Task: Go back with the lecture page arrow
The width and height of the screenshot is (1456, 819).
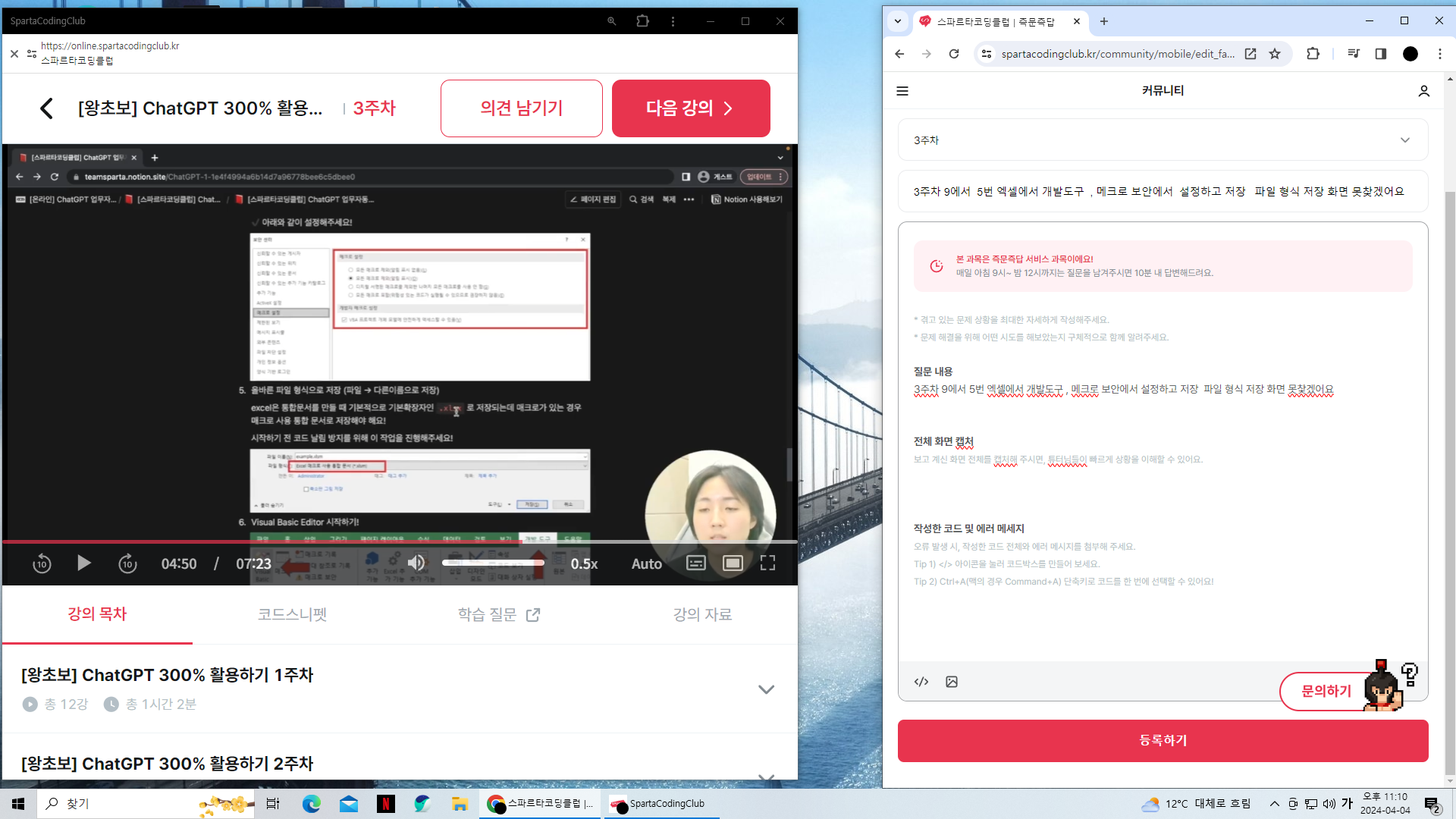Action: click(x=46, y=108)
